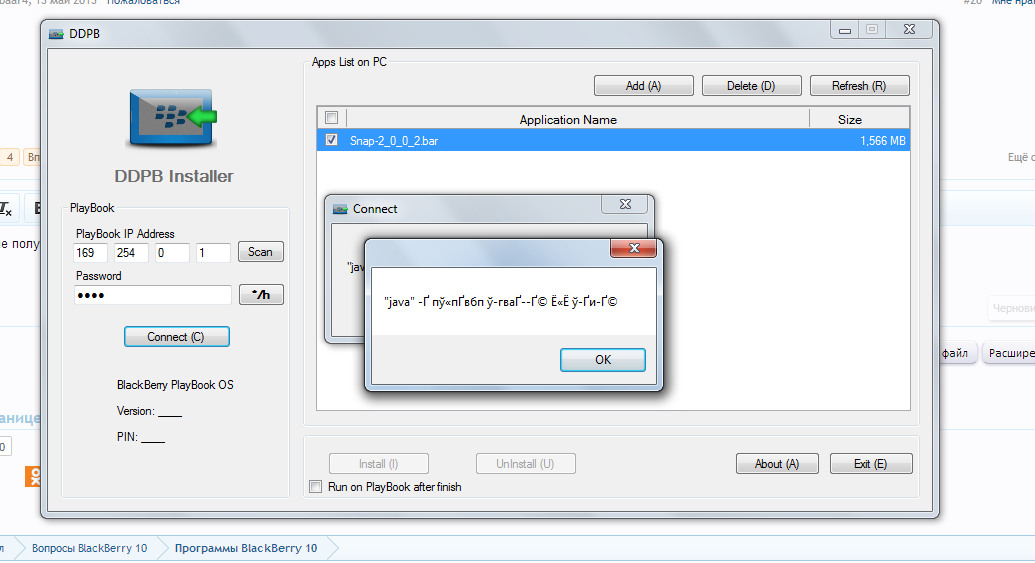Close the java error message box
Viewport: 1035px width, 563px height.
633,248
